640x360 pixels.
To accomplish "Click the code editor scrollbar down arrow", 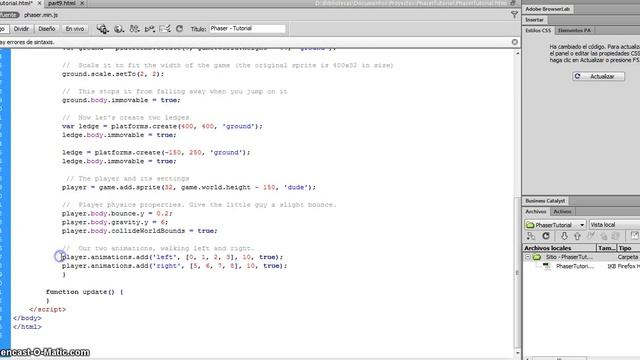I will pyautogui.click(x=518, y=353).
